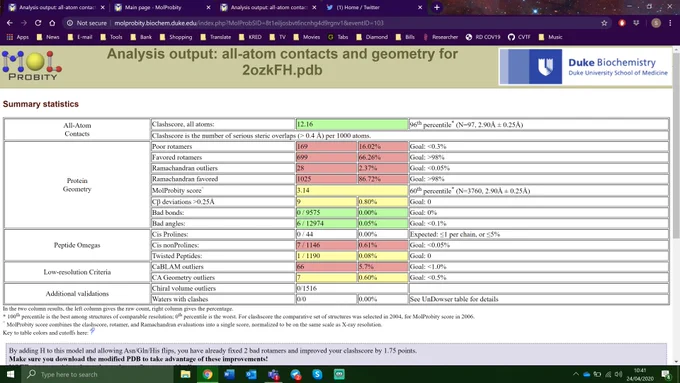The height and width of the screenshot is (383, 680).
Task: Open Outlook from the taskbar
Action: coord(252,374)
